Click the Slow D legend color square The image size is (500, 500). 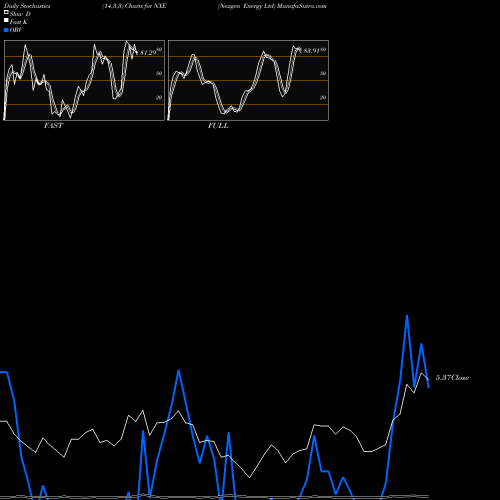[6, 12]
